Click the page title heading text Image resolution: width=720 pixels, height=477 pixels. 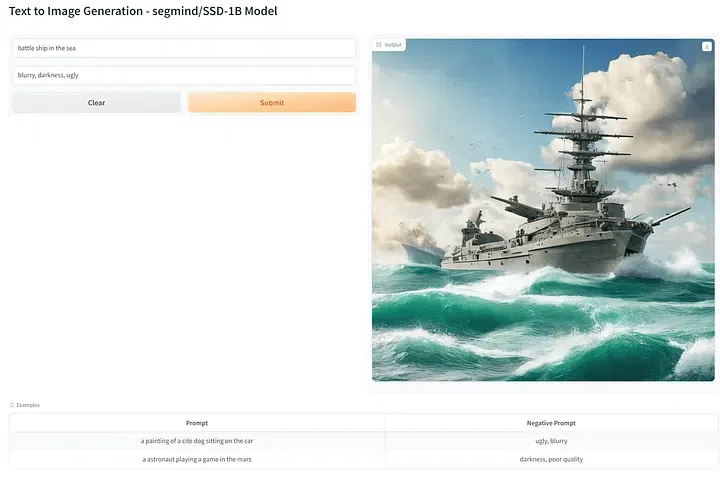[x=143, y=11]
